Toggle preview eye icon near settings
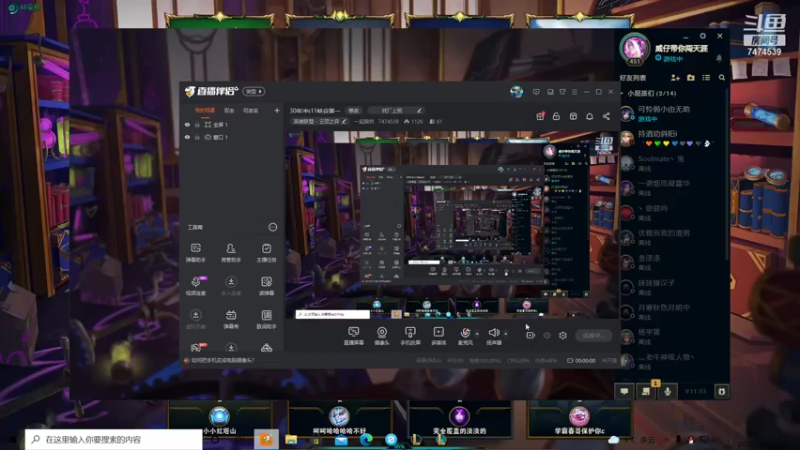This screenshot has height=450, width=800. (546, 335)
